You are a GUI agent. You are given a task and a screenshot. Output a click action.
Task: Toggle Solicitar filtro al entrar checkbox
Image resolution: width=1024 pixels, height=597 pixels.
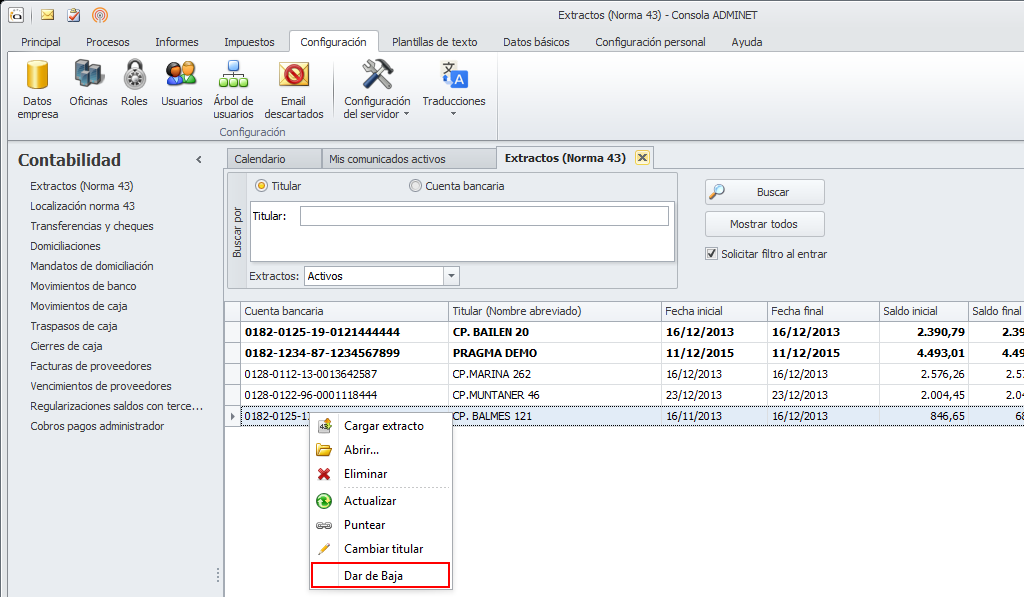(712, 254)
